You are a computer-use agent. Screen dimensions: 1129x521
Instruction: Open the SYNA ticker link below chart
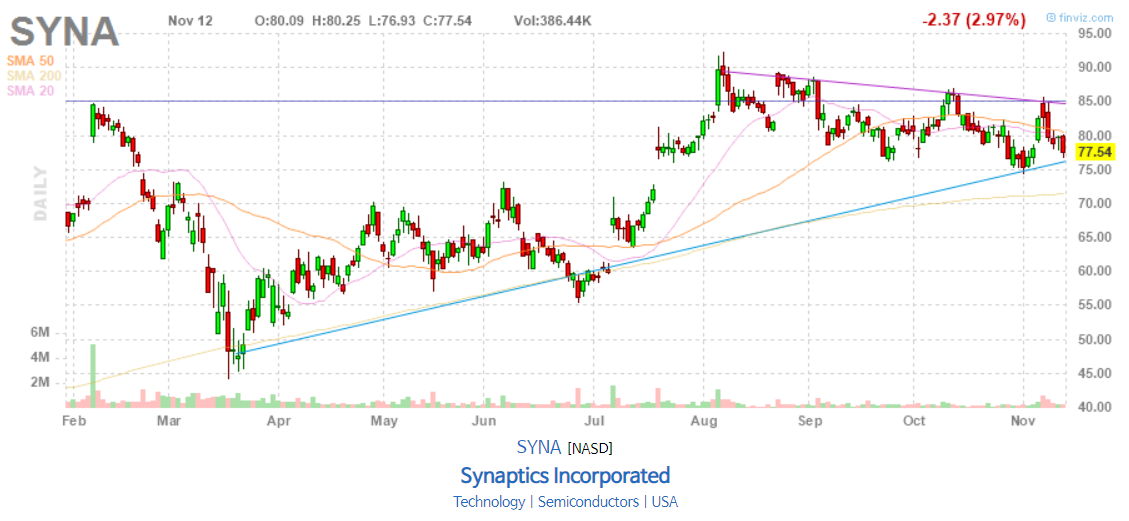539,447
